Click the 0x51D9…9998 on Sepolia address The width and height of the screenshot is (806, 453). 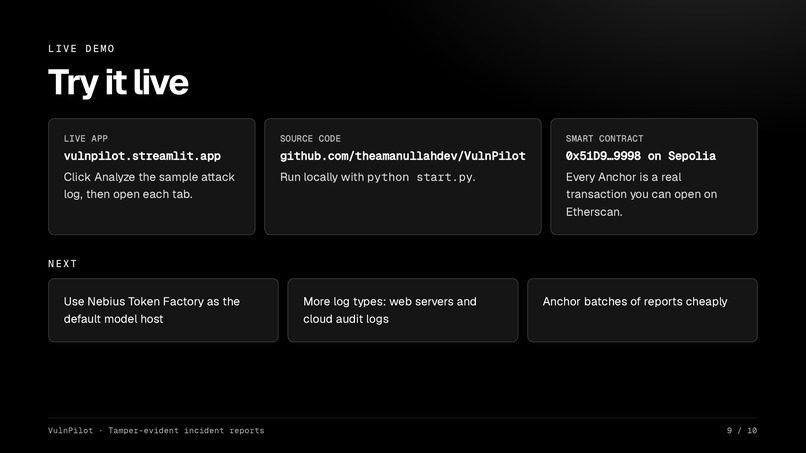(640, 156)
